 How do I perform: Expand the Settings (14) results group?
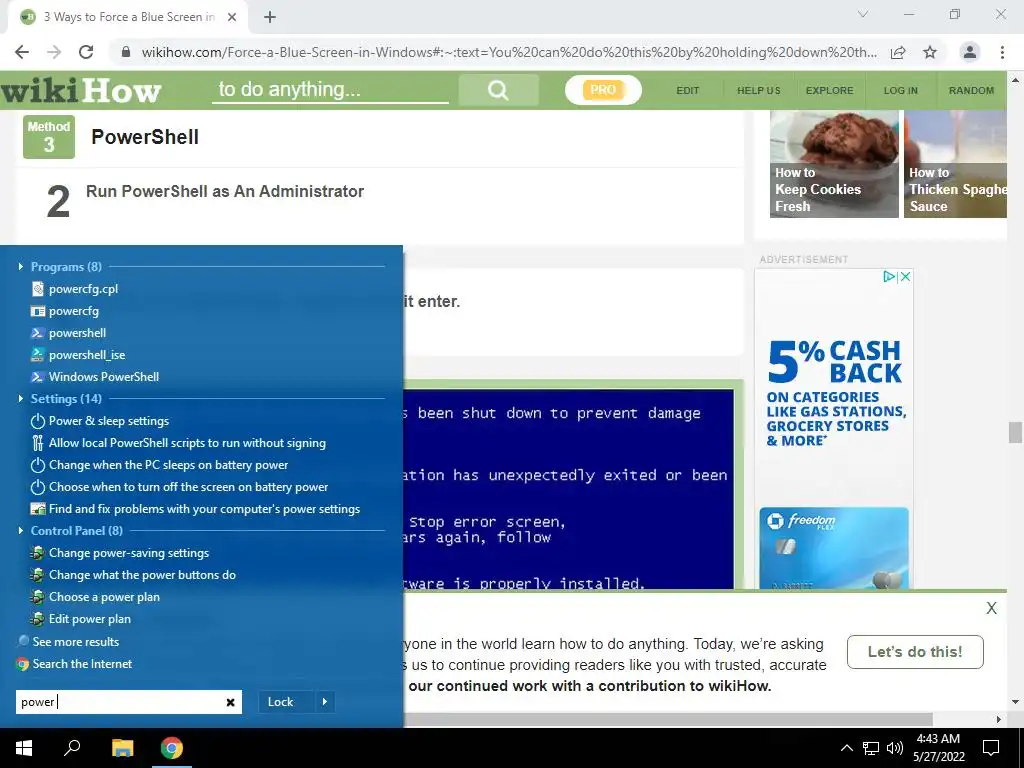click(21, 398)
